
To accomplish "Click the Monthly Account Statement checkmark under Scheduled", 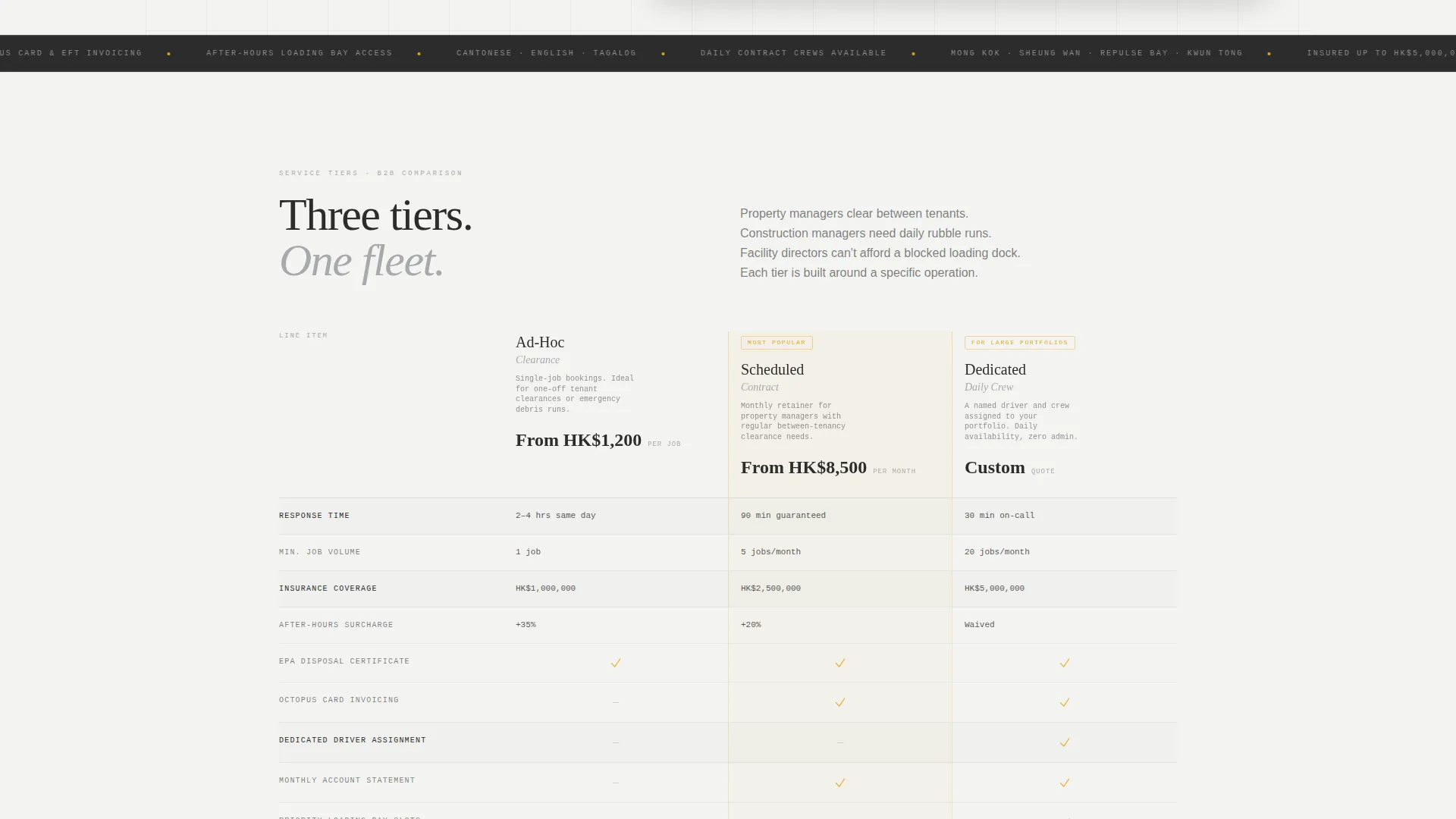I will (x=840, y=783).
